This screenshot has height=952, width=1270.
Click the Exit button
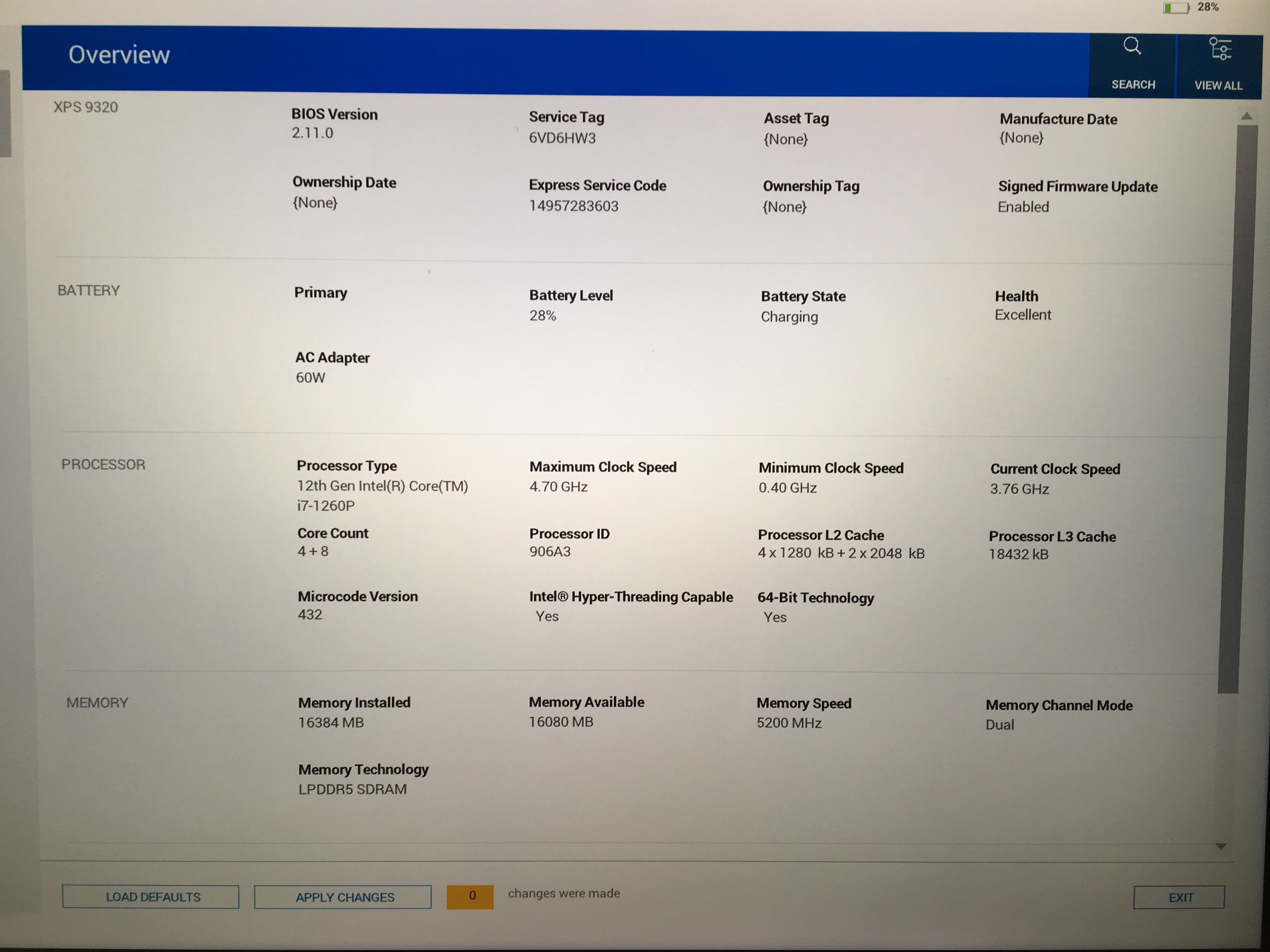[x=1179, y=898]
